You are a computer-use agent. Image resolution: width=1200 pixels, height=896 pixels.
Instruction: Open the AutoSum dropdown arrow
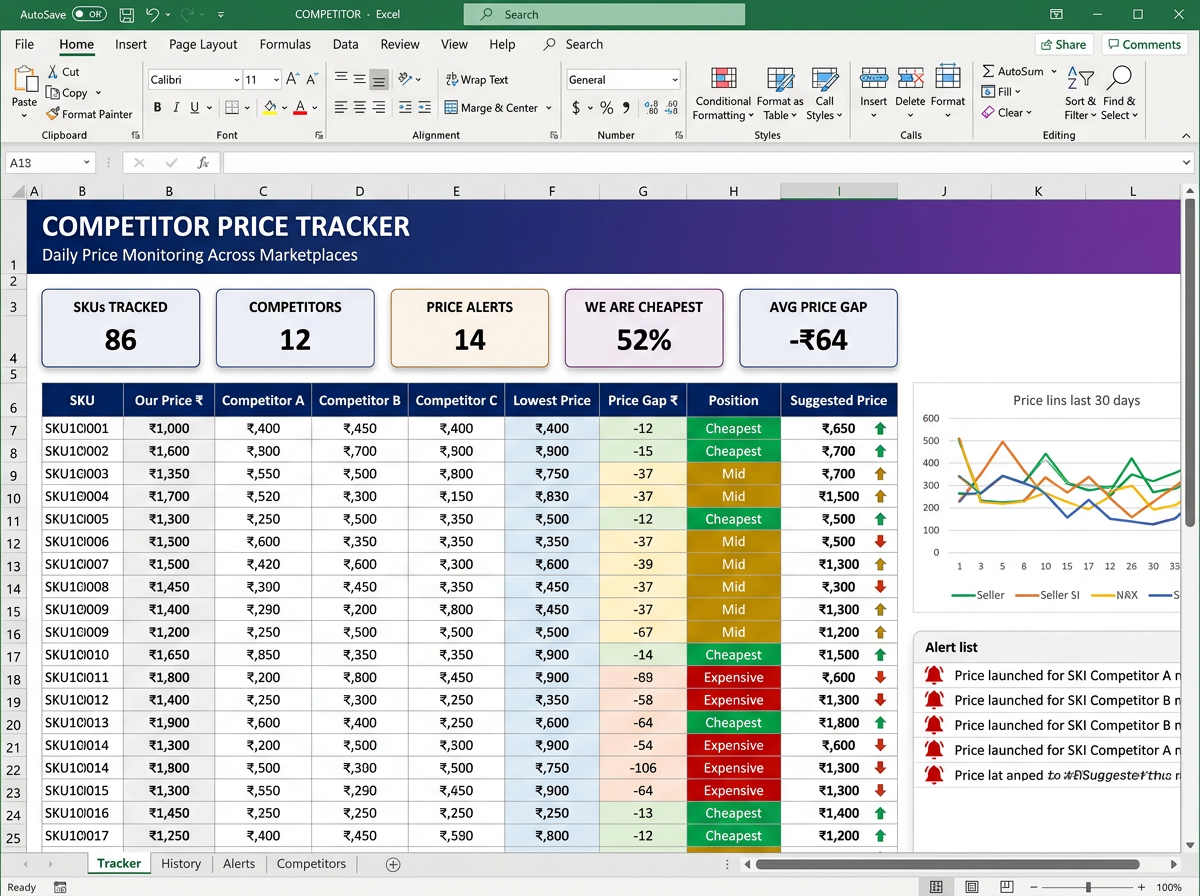(1054, 72)
